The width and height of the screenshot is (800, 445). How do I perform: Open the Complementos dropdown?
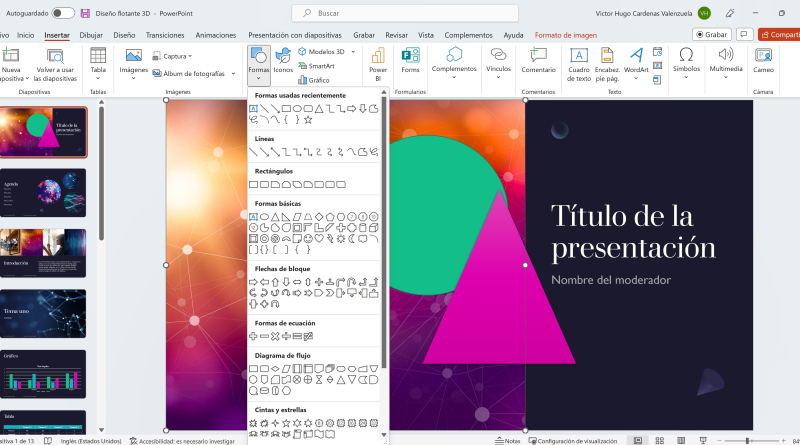pyautogui.click(x=454, y=63)
